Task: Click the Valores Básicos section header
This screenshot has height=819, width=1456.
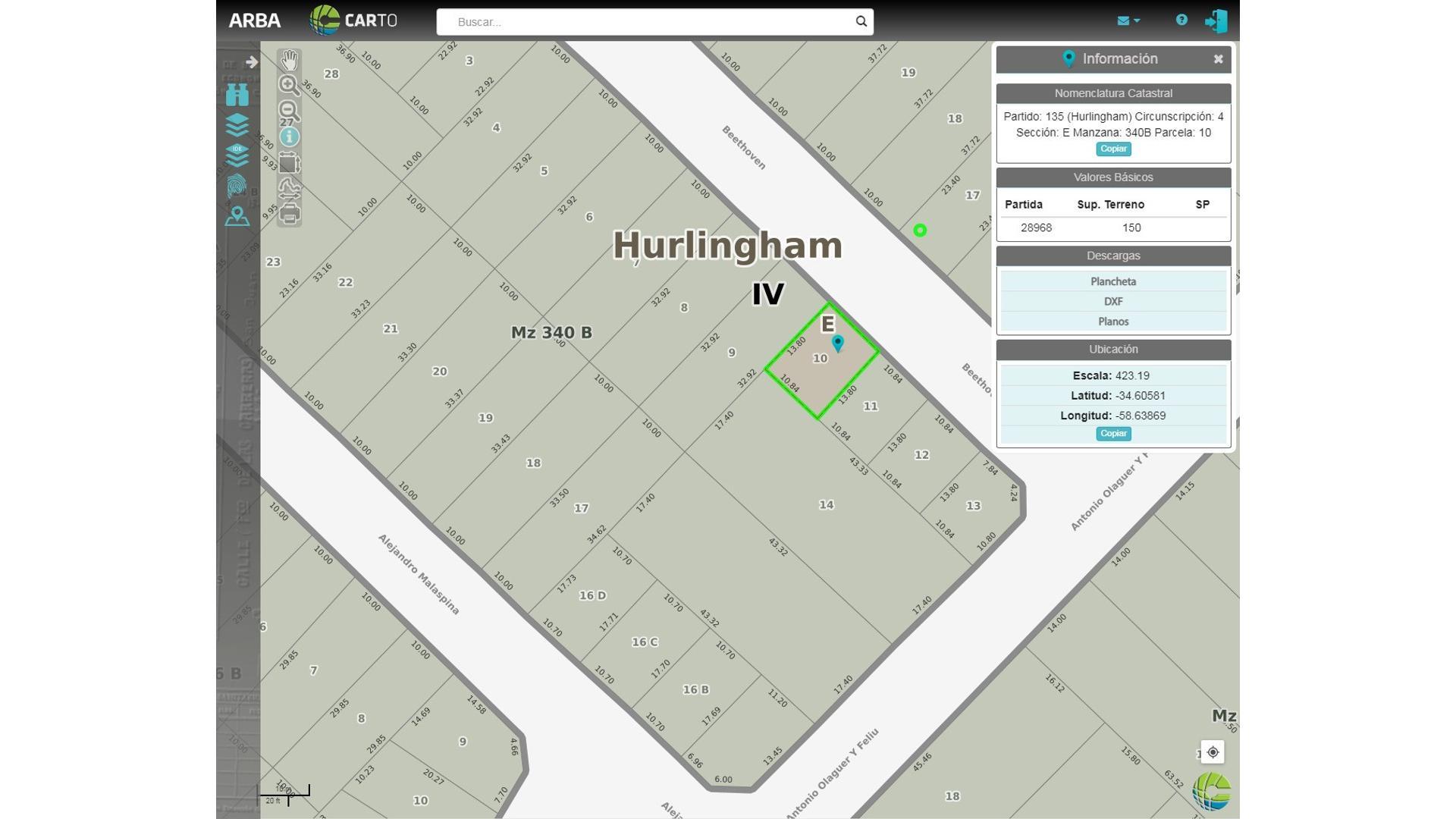Action: coord(1113,177)
